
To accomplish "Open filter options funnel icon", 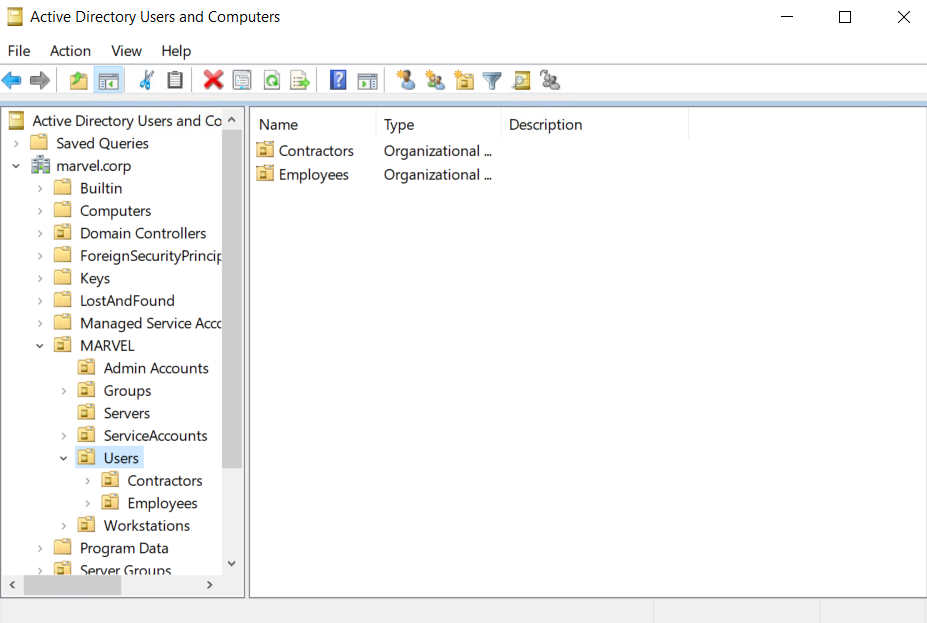I will pyautogui.click(x=492, y=80).
